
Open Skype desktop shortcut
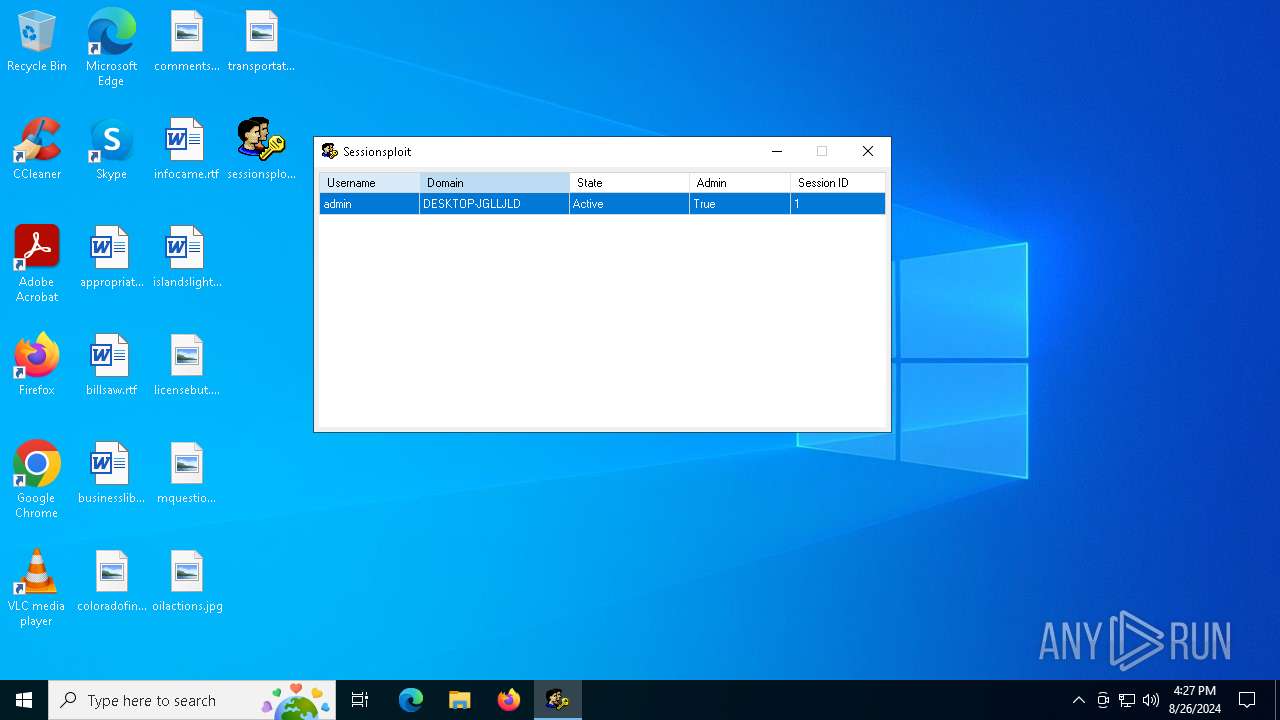(x=111, y=150)
